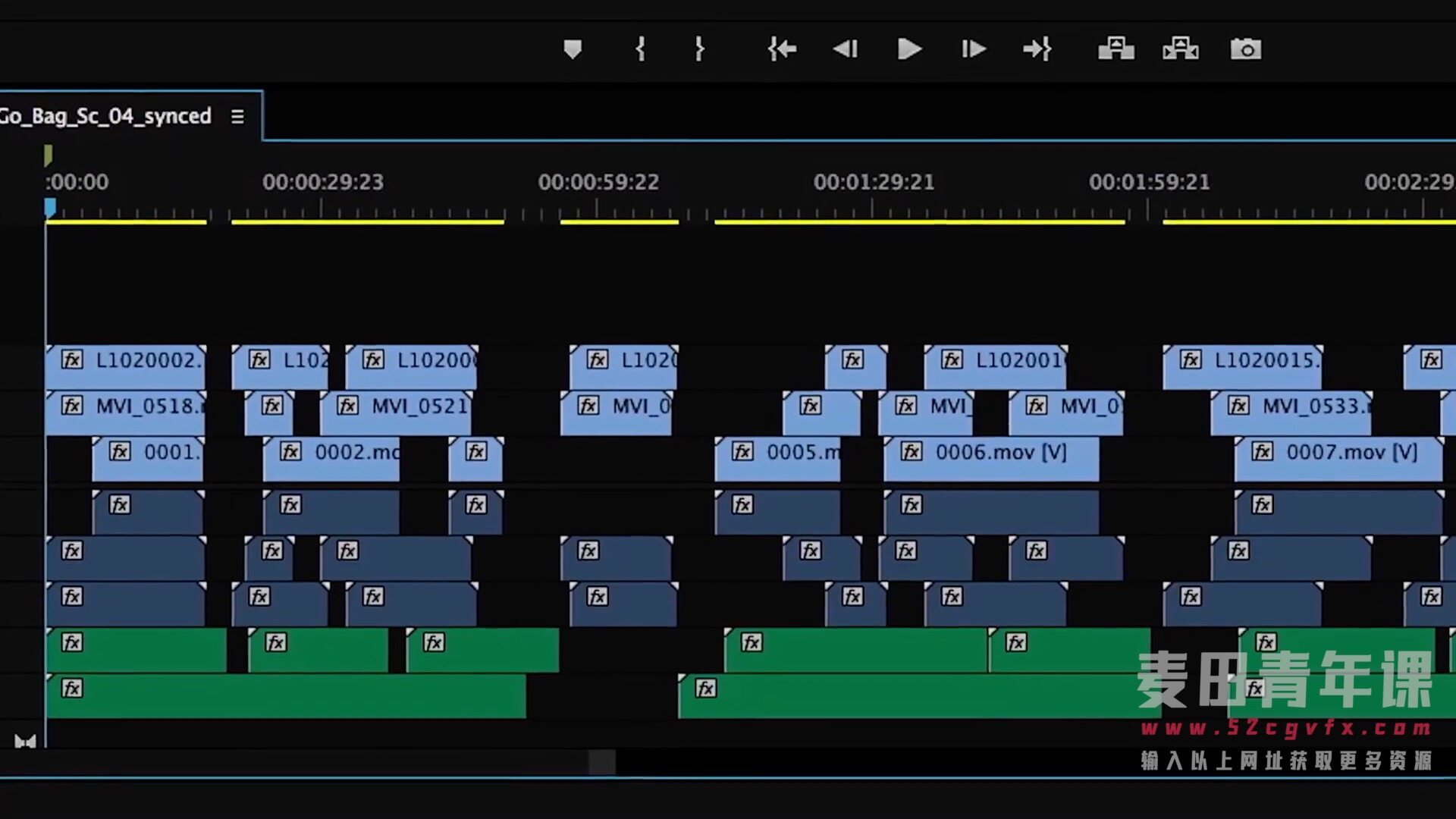Click the Mark In bracket icon
Viewport: 1456px width, 819px height.
coord(640,49)
